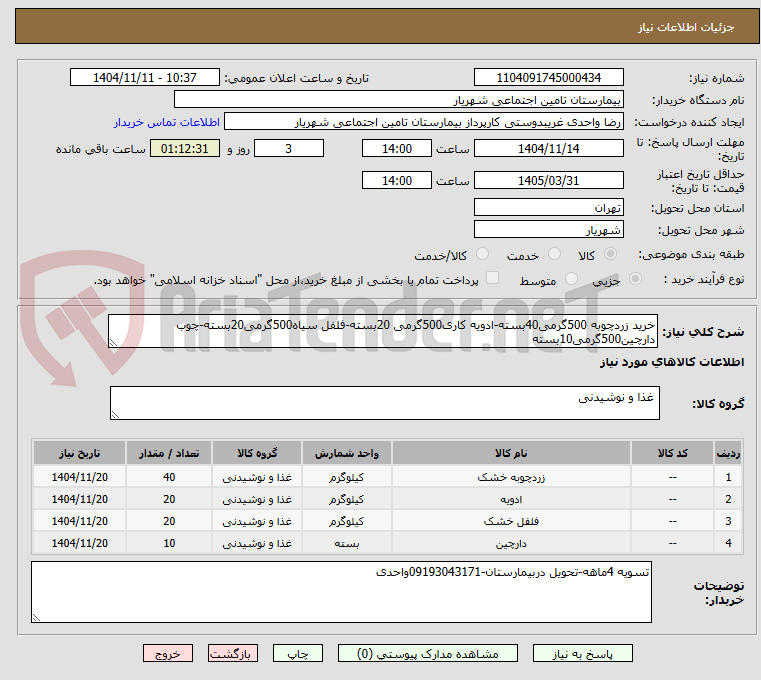The height and width of the screenshot is (680, 761).
Task: Click the city field شهریار
Action: click(x=548, y=230)
